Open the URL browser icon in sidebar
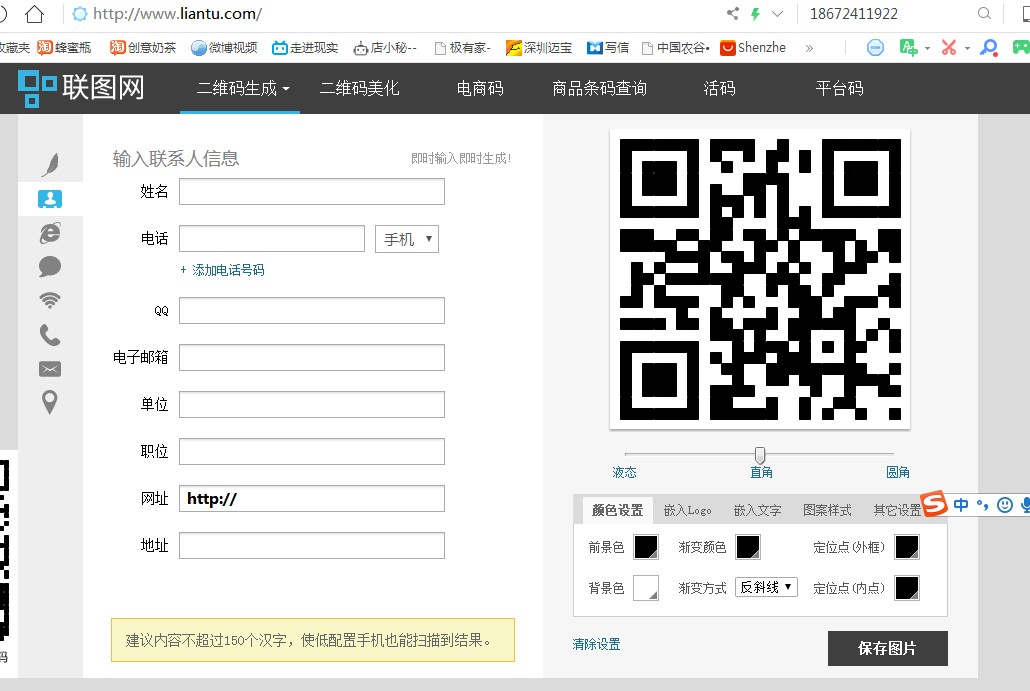This screenshot has height=691, width=1030. pyautogui.click(x=50, y=232)
